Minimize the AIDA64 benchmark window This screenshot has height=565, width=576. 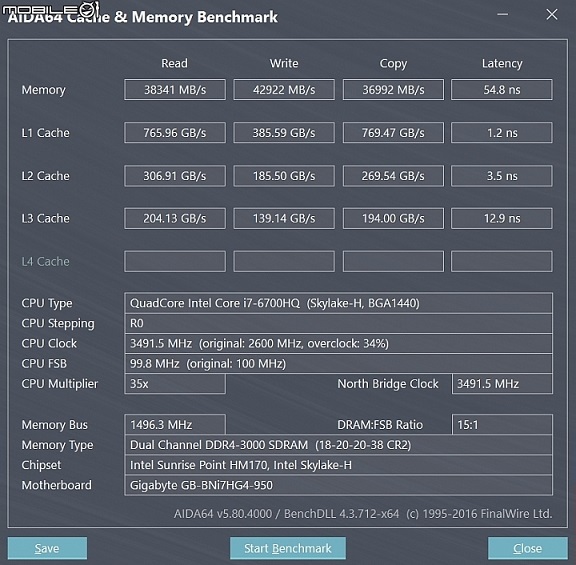[x=503, y=15]
